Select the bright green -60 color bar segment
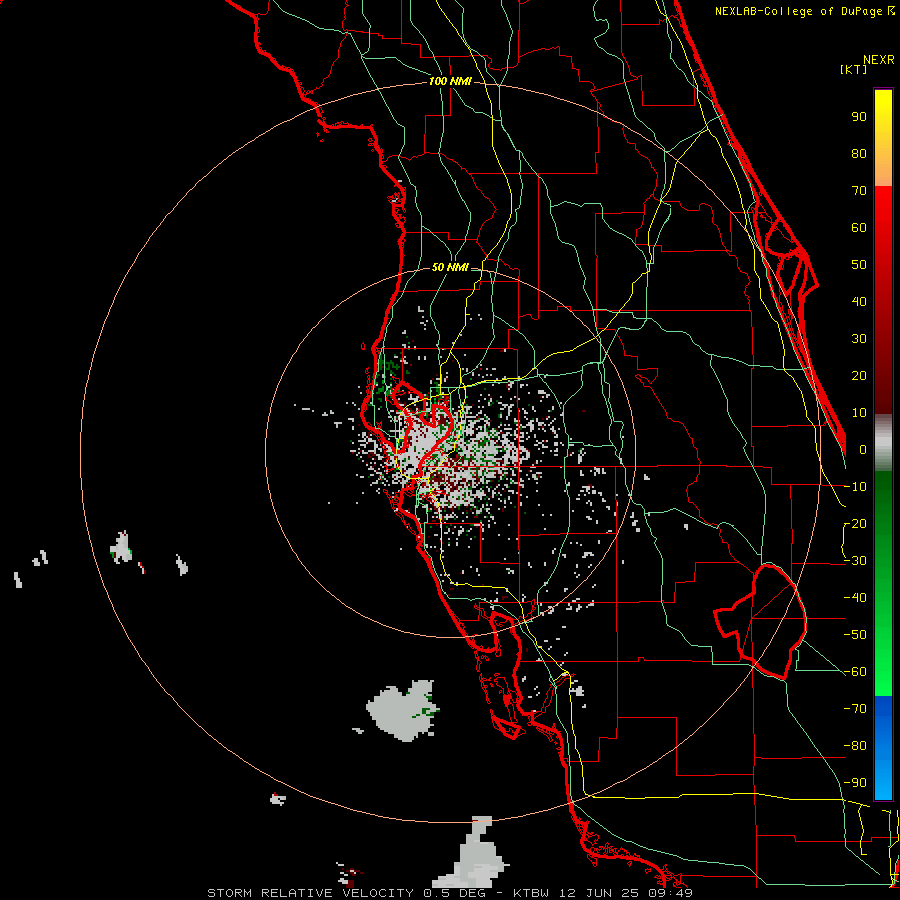This screenshot has height=900, width=900. click(x=883, y=677)
